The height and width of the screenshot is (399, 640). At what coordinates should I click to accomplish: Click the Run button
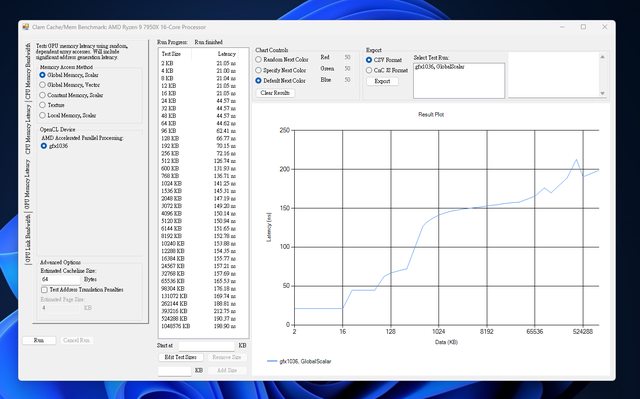[x=39, y=340]
